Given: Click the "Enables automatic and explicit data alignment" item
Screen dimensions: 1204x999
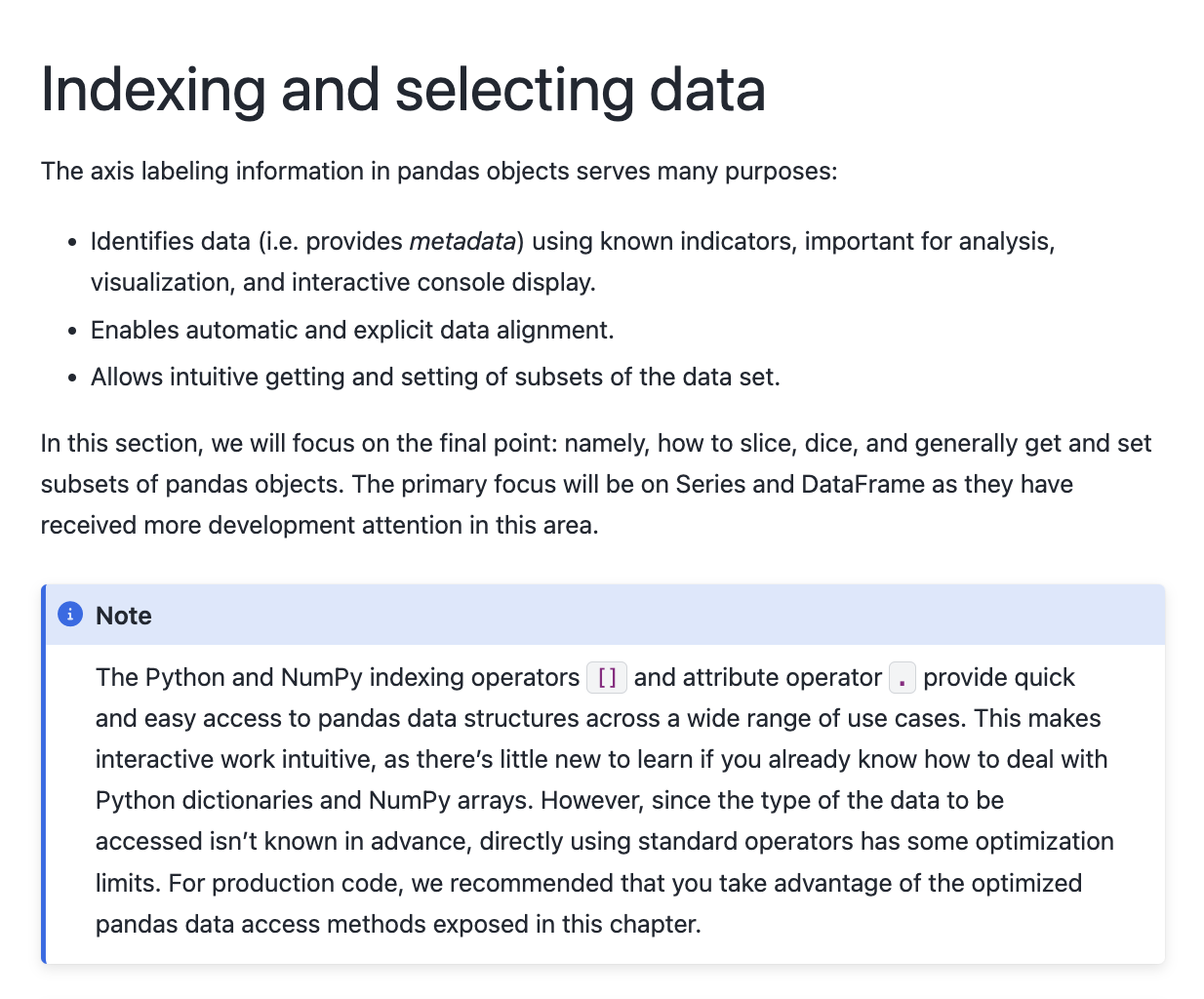Looking at the screenshot, I should pyautogui.click(x=352, y=330).
